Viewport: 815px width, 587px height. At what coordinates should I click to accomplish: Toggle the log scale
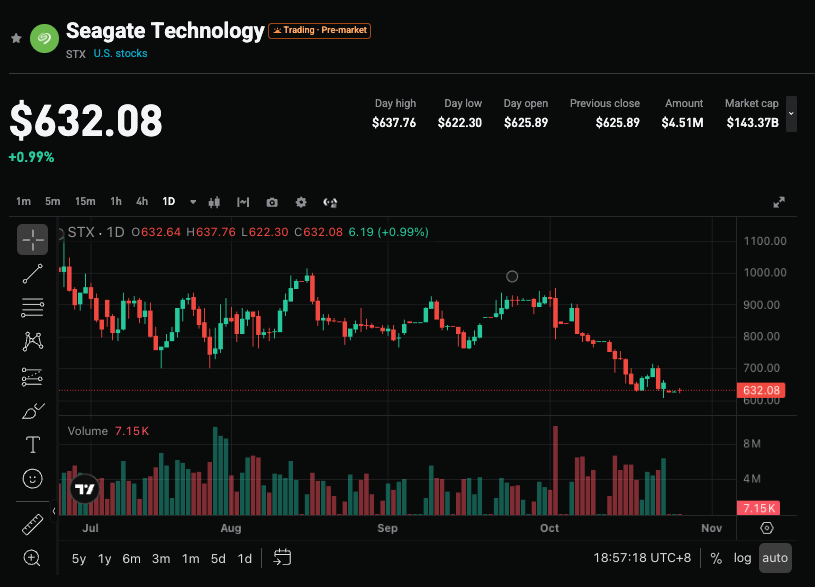tap(742, 558)
